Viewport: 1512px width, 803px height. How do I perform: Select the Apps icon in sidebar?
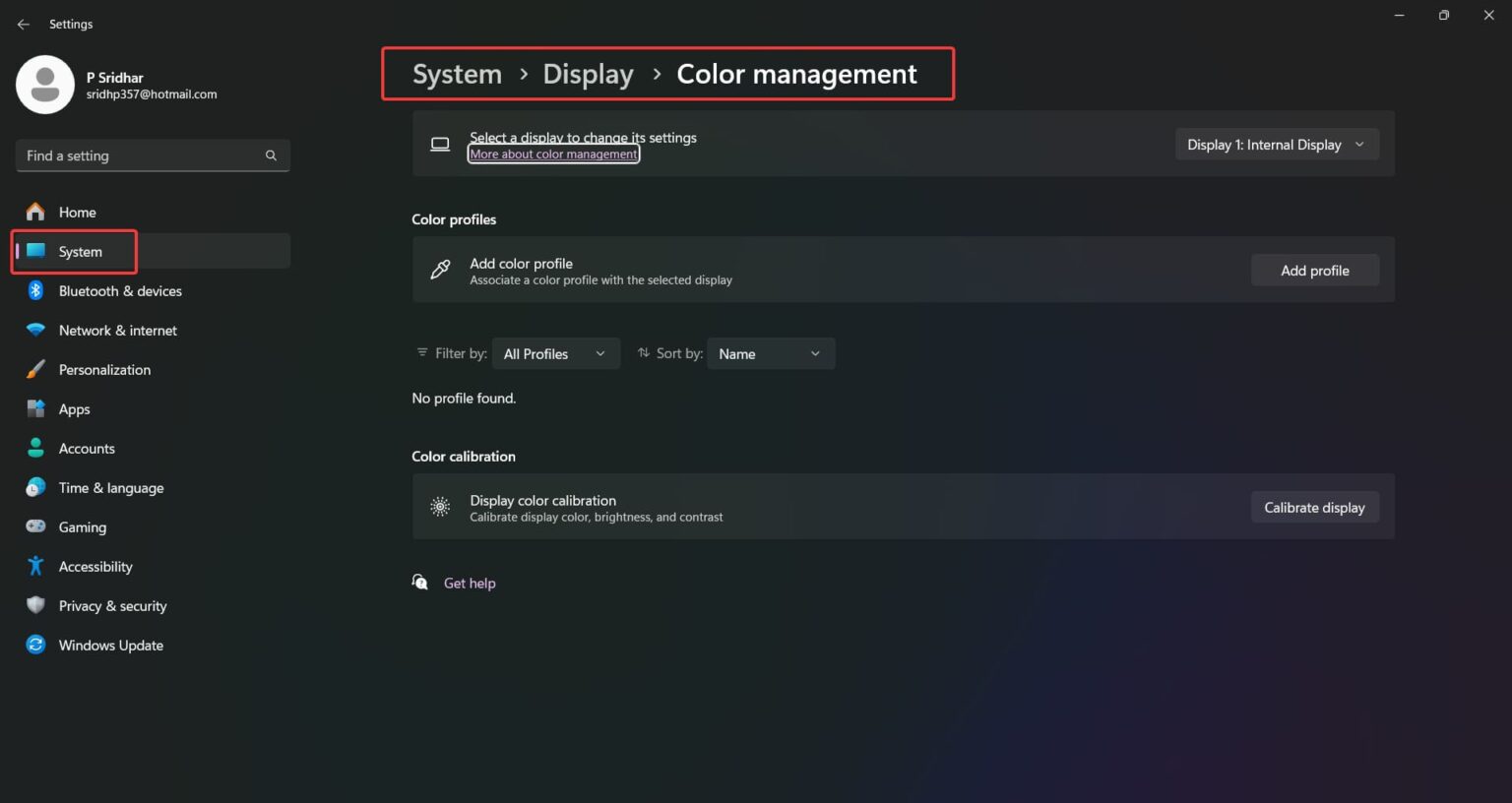point(35,408)
